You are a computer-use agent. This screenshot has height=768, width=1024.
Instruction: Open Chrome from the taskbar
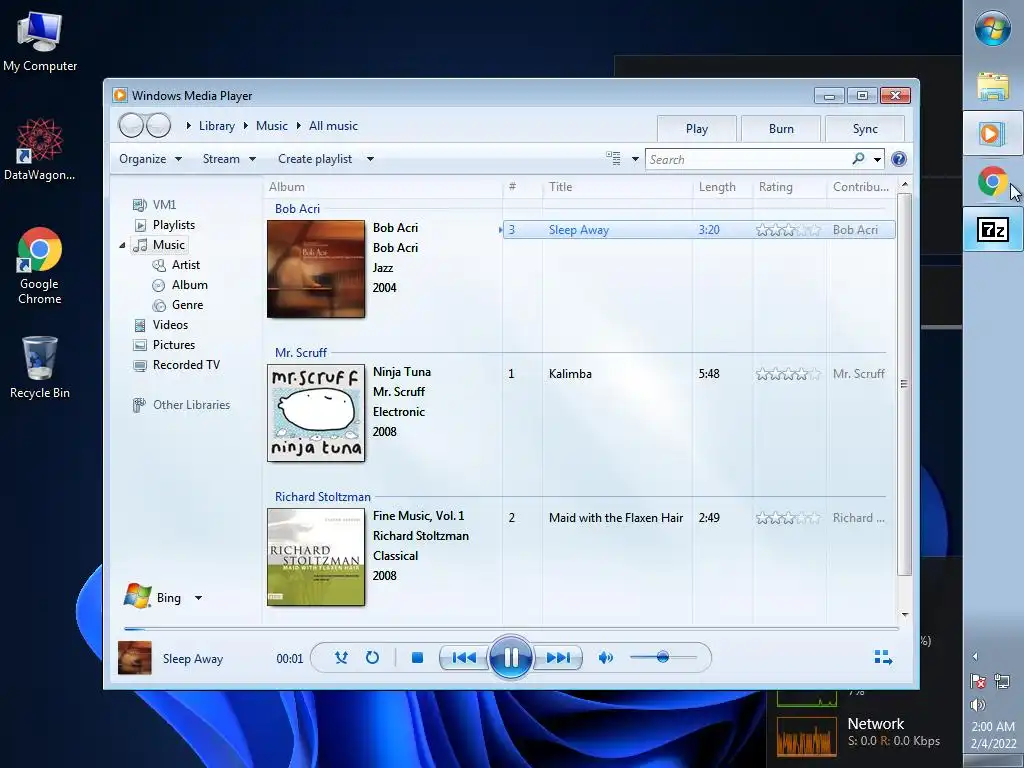[x=992, y=181]
